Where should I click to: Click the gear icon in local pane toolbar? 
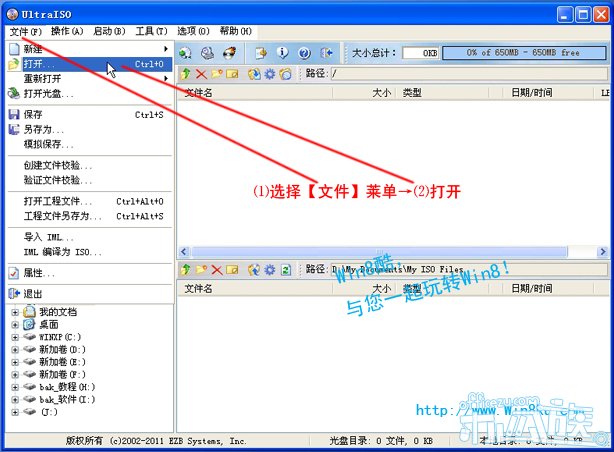coord(270,269)
